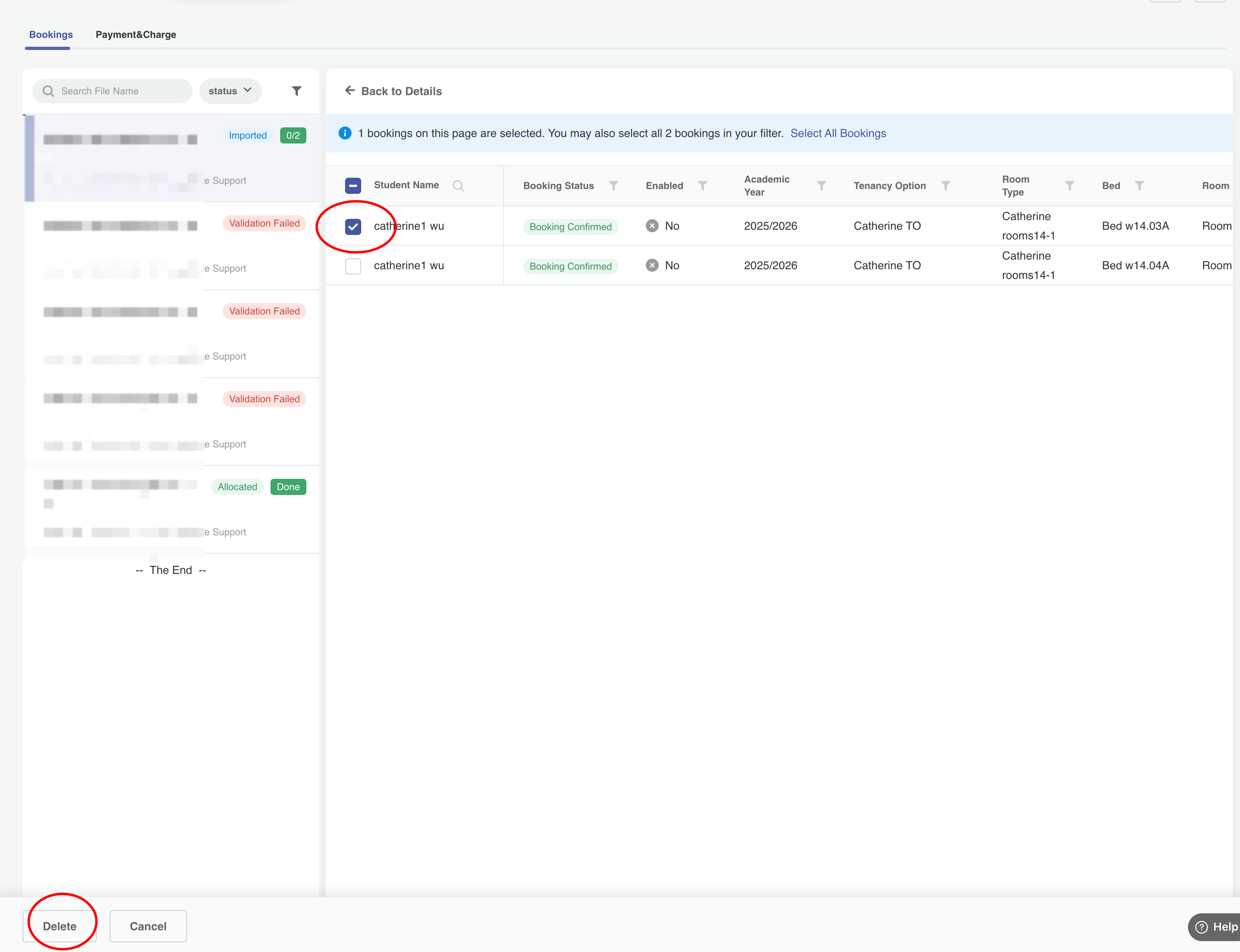The width and height of the screenshot is (1240, 952).
Task: Click the Help question mark icon
Action: coord(1201,927)
